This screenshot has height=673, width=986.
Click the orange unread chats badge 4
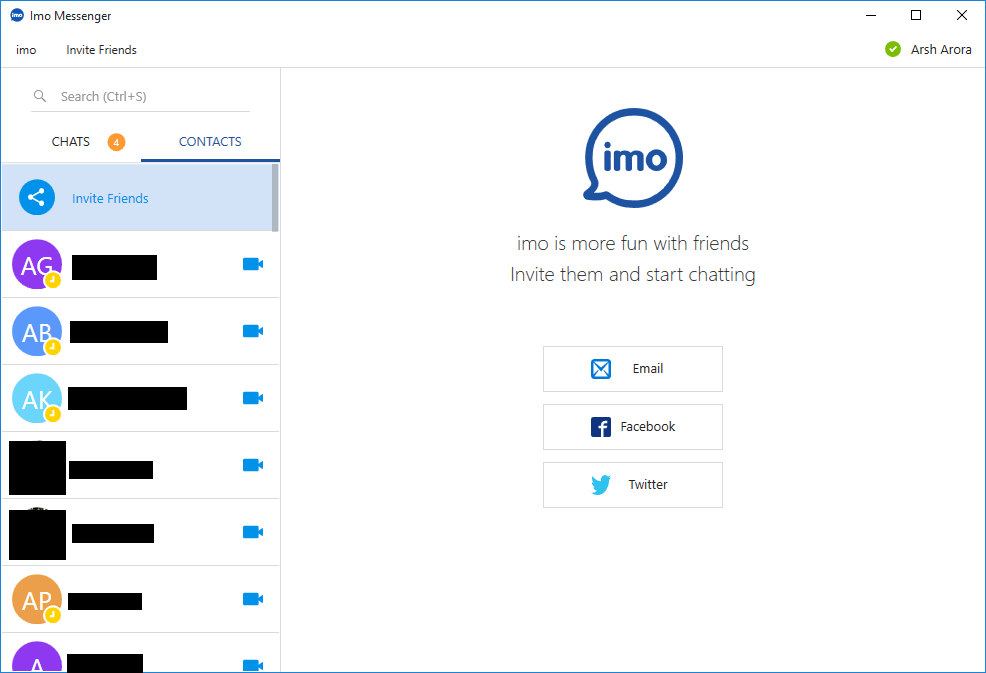point(116,142)
